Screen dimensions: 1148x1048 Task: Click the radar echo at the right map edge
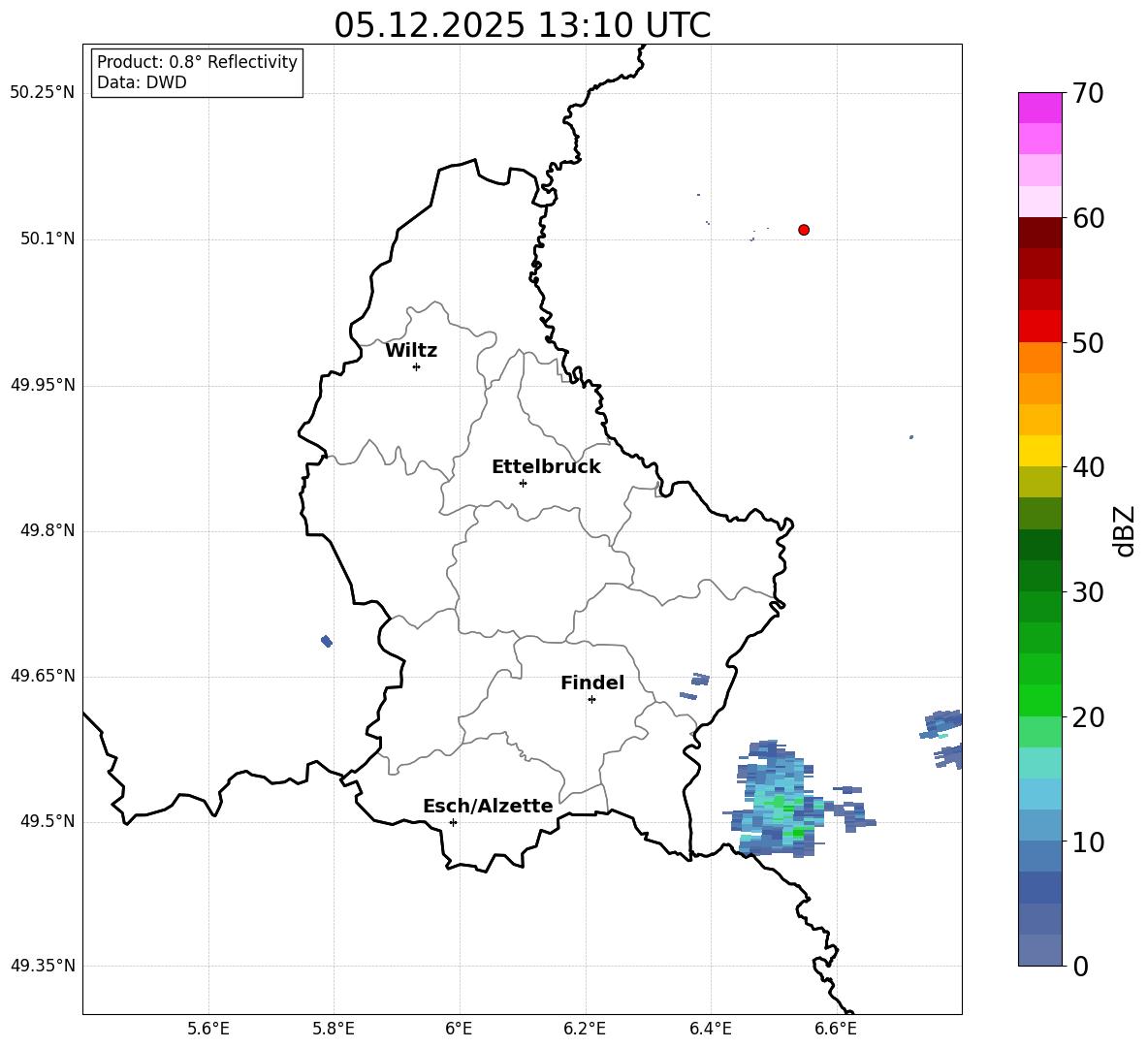tap(942, 738)
